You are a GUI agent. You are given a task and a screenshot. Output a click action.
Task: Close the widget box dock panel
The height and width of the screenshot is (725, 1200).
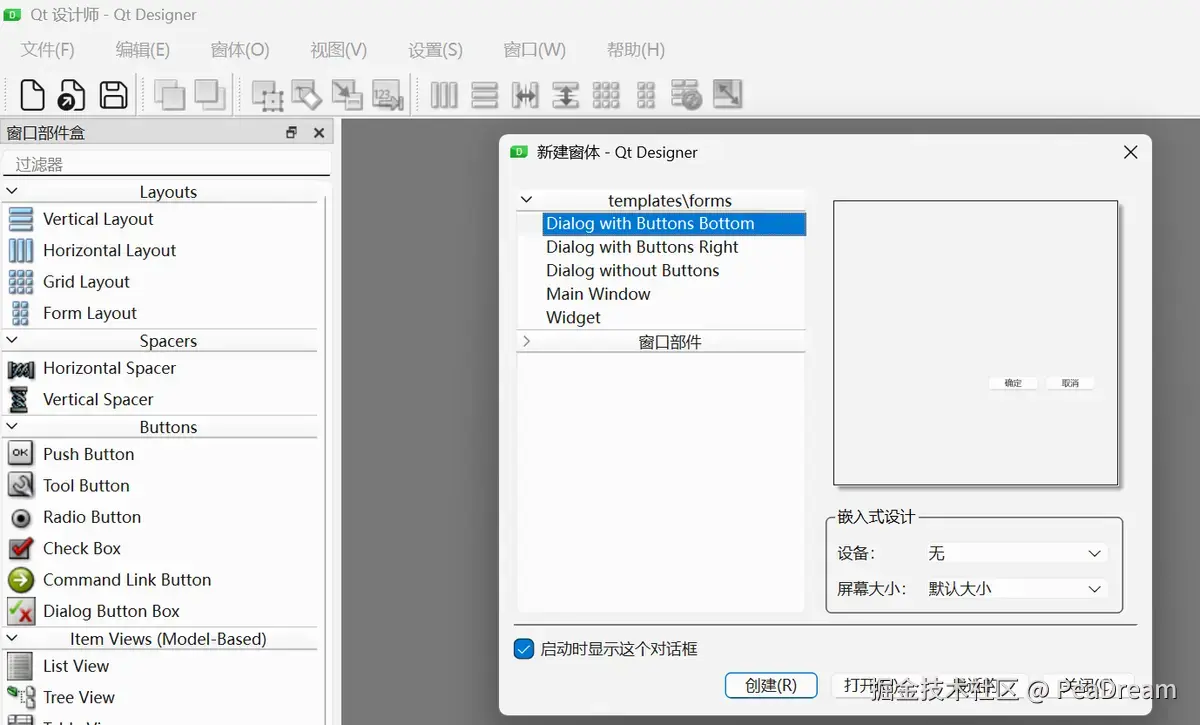pos(319,132)
